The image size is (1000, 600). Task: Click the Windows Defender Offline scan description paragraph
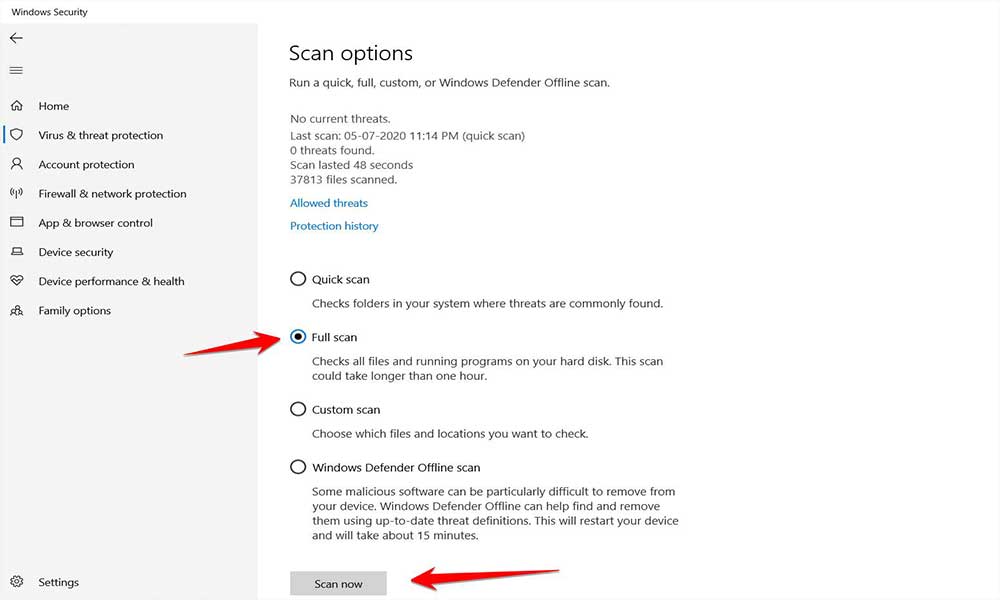(x=496, y=513)
